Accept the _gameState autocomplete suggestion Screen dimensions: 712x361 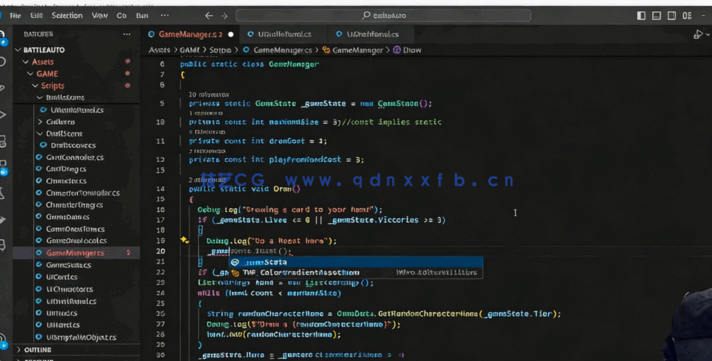pyautogui.click(x=356, y=262)
